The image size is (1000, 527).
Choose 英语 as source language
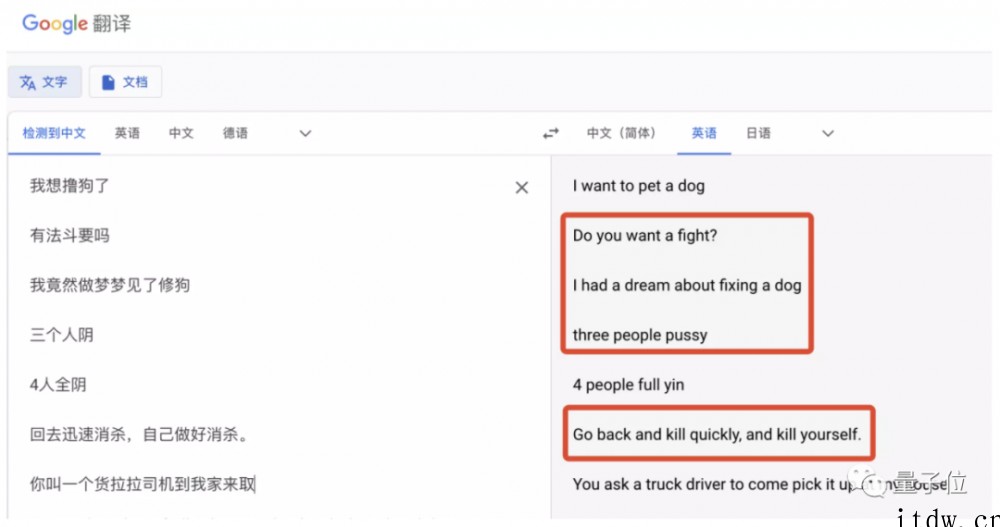pyautogui.click(x=127, y=133)
